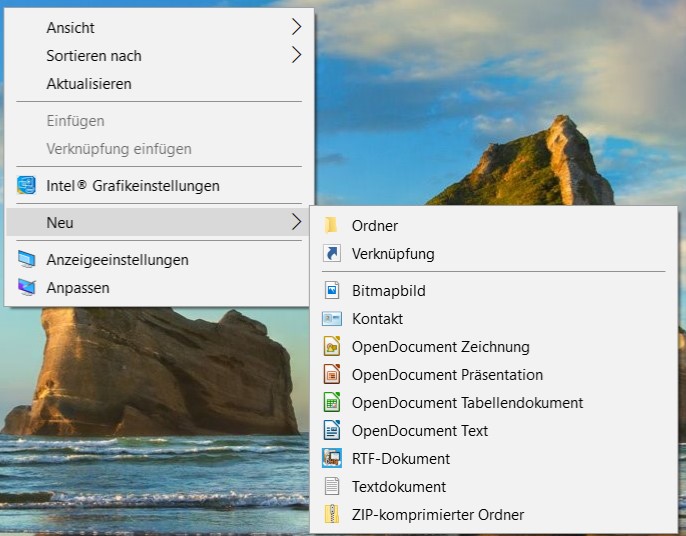
Task: Select Verknüpfung einfügen entry
Action: (x=159, y=149)
